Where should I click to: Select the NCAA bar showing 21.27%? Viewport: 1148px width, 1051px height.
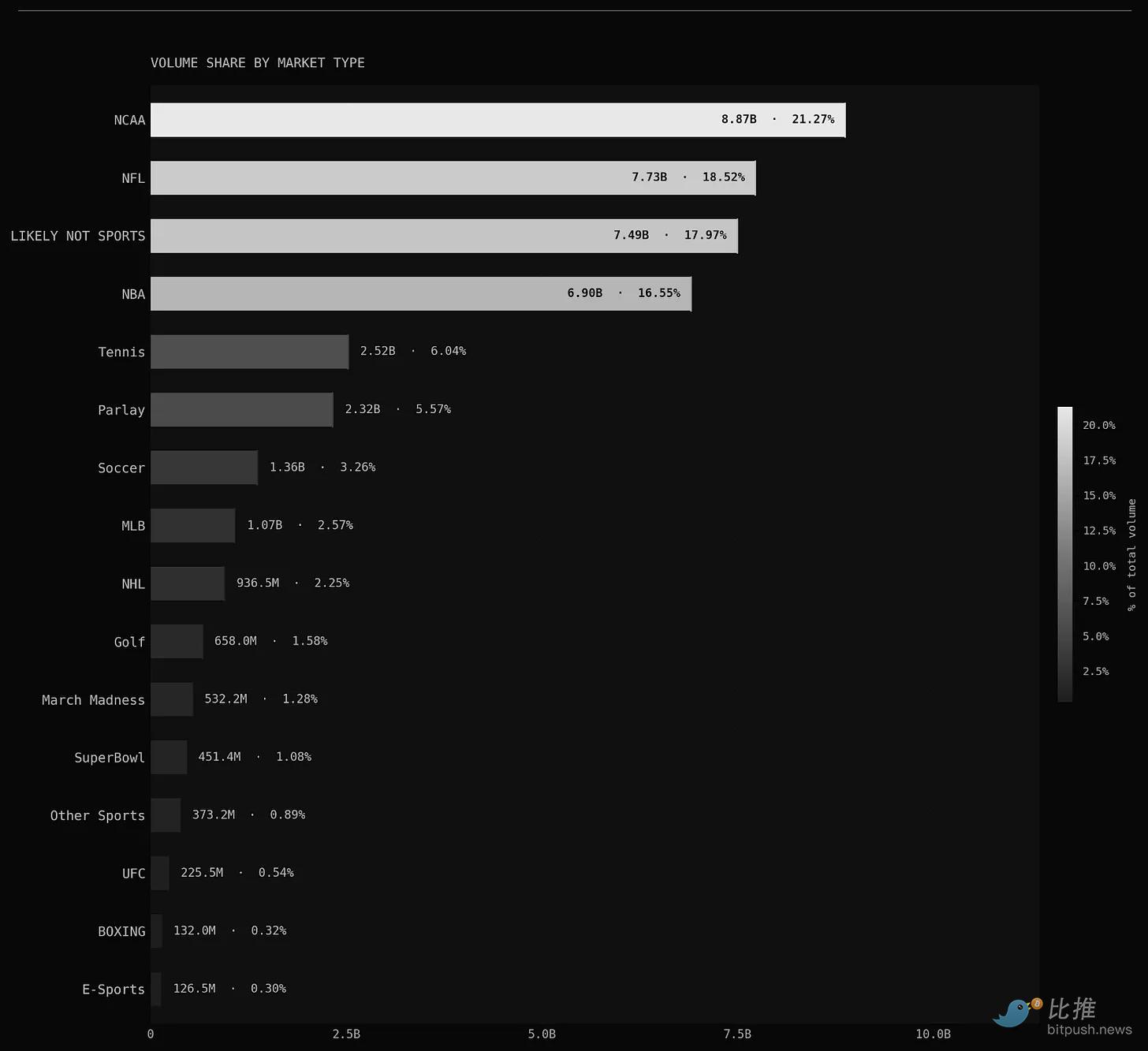(498, 120)
